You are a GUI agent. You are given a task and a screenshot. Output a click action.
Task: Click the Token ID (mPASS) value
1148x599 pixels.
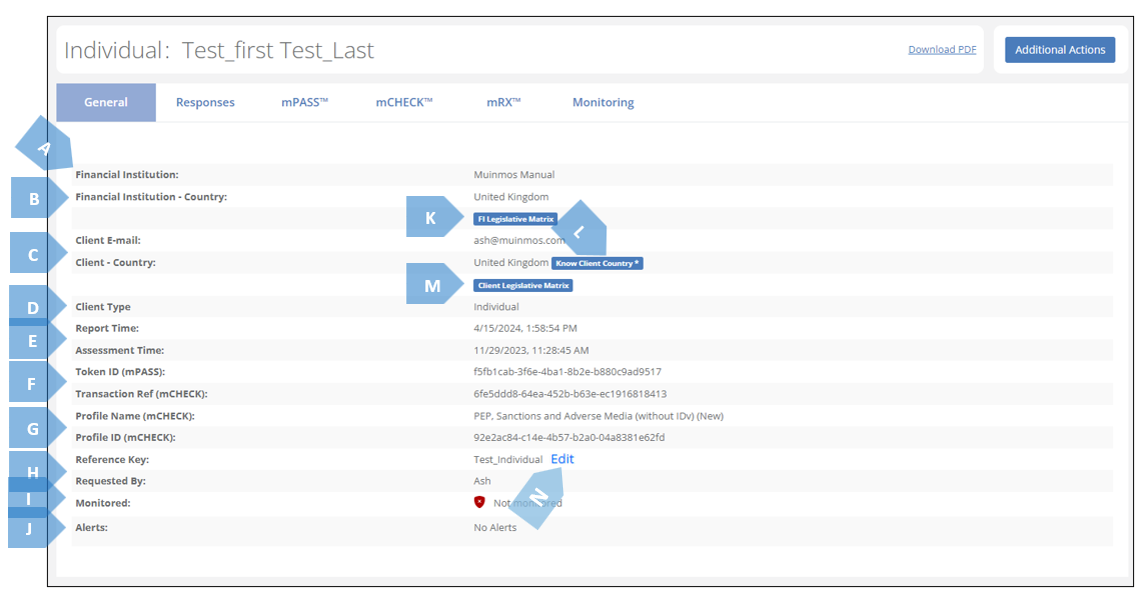(567, 372)
